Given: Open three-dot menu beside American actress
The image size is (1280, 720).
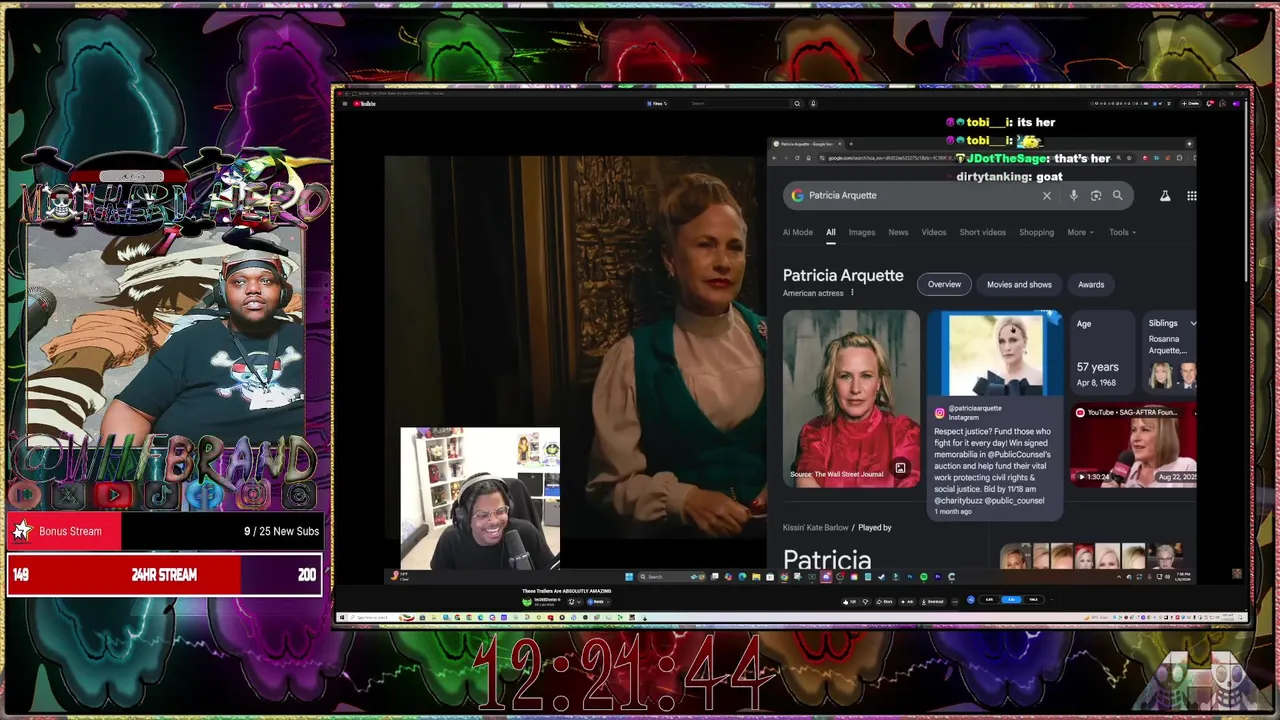Looking at the screenshot, I should click(853, 293).
